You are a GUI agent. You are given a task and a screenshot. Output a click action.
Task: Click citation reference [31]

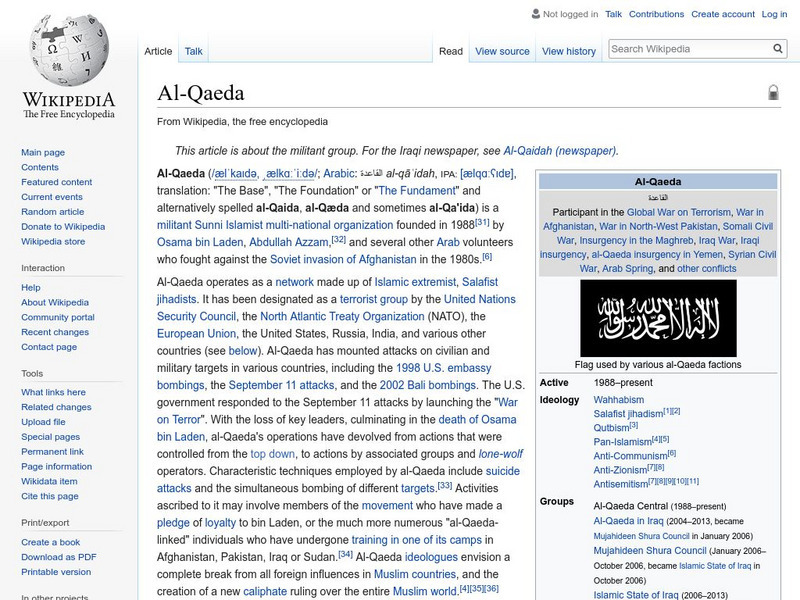[x=482, y=222]
